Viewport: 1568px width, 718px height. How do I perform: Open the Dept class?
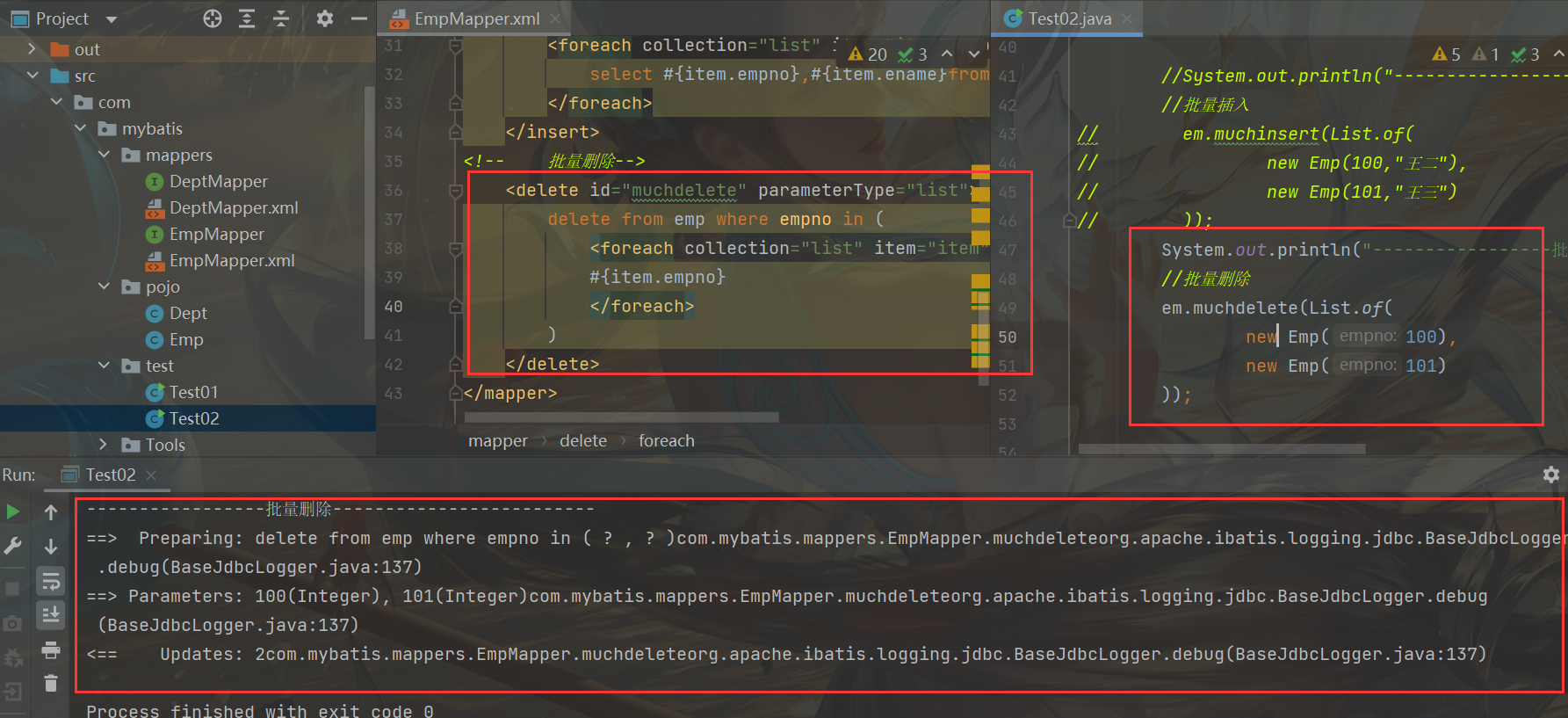[188, 313]
